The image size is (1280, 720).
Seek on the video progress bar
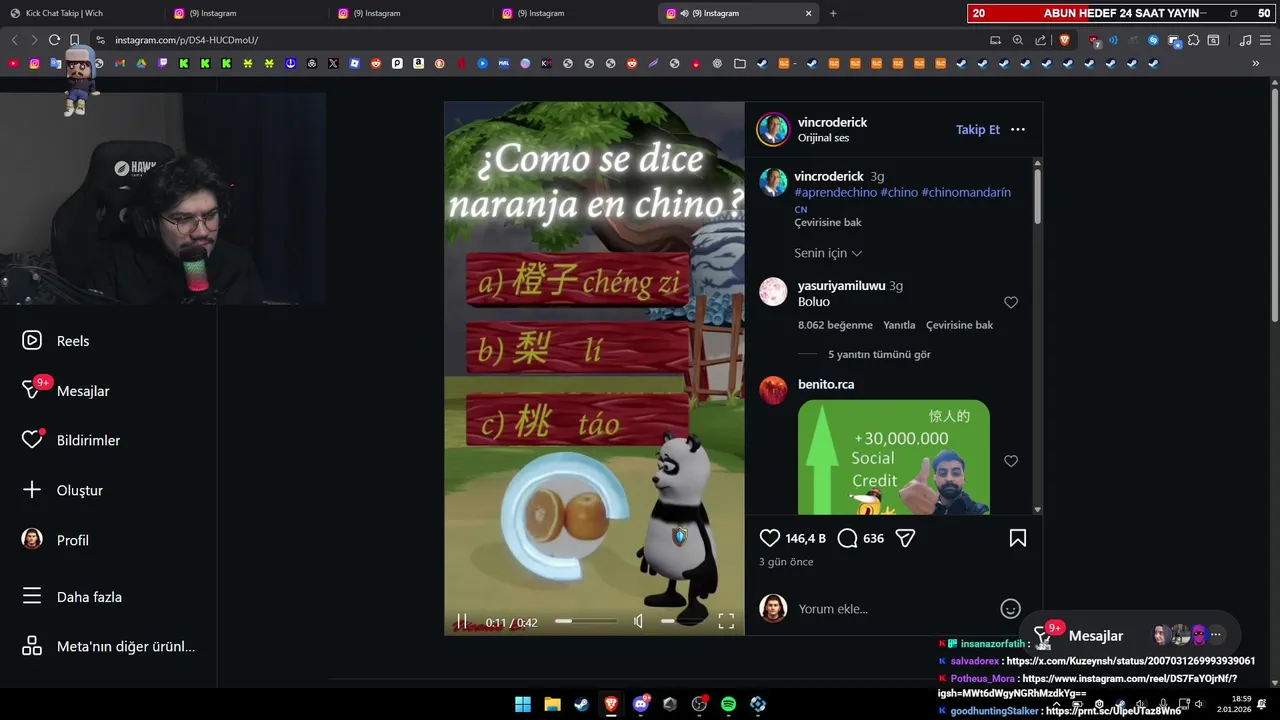[586, 621]
